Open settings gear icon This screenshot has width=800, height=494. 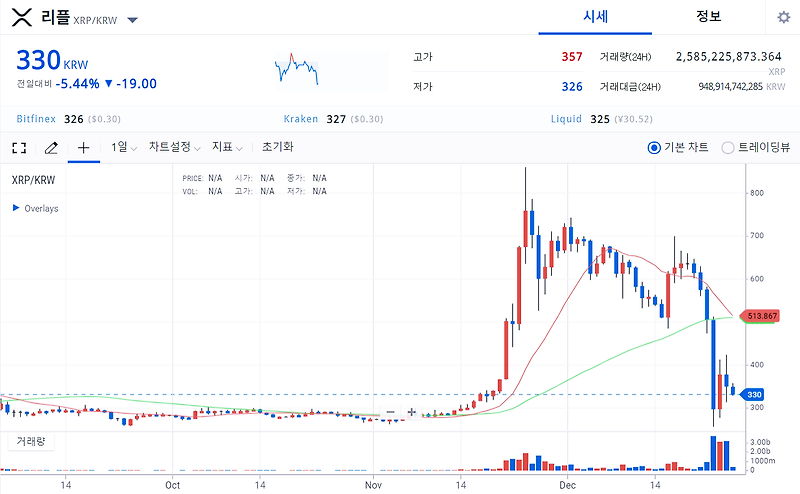pyautogui.click(x=784, y=17)
